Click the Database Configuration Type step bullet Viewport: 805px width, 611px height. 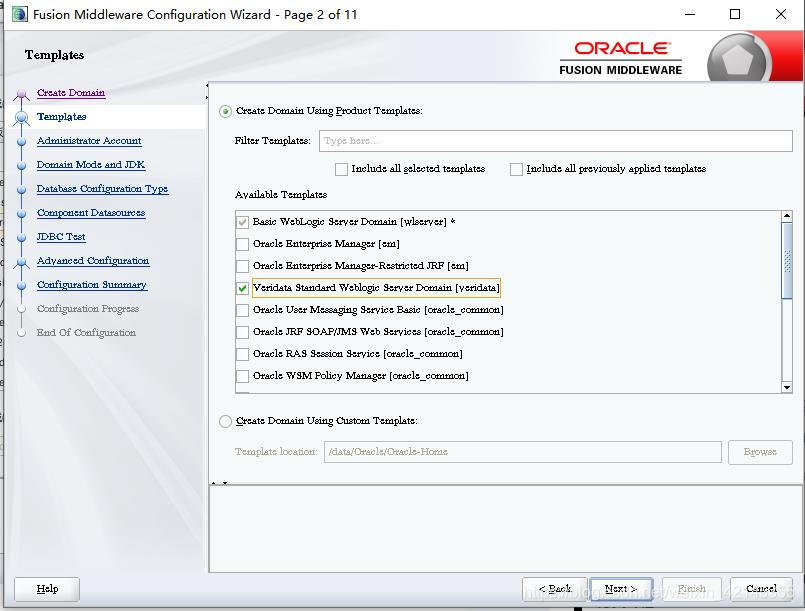(22, 189)
